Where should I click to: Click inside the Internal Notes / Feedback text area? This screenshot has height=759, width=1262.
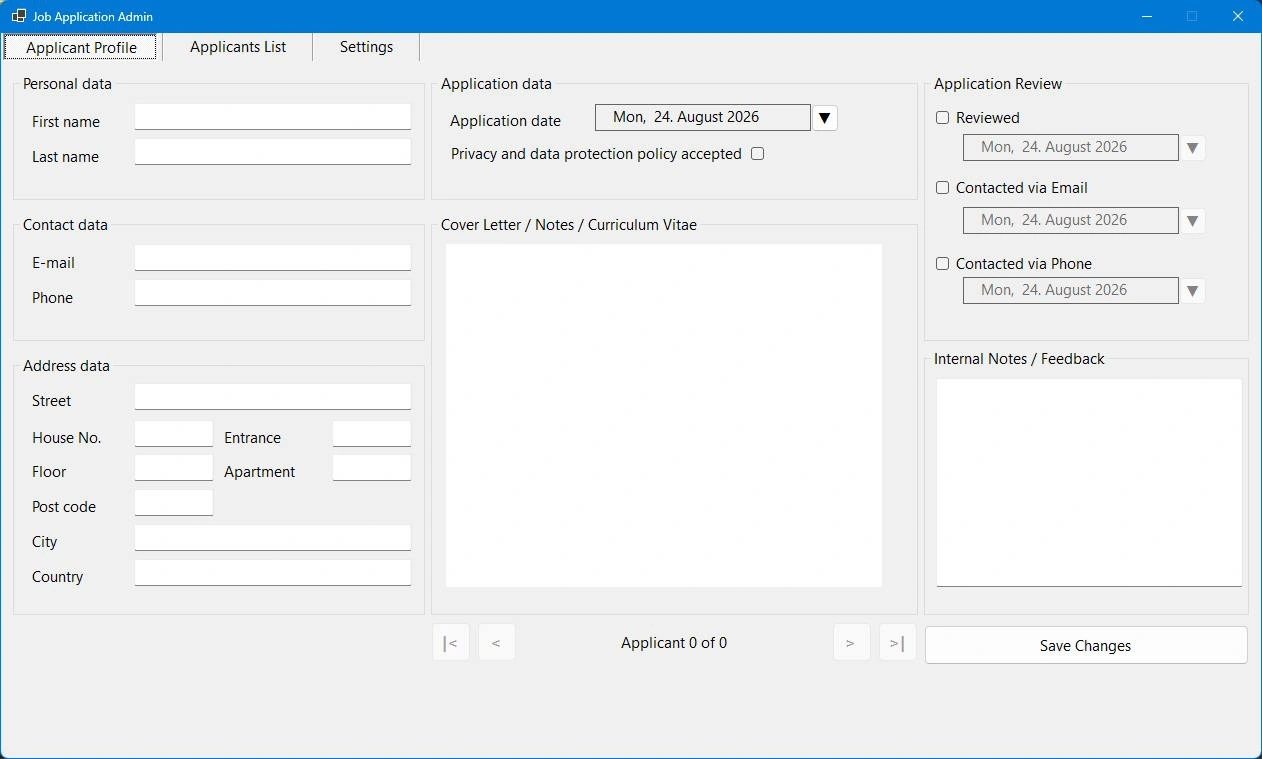1089,482
